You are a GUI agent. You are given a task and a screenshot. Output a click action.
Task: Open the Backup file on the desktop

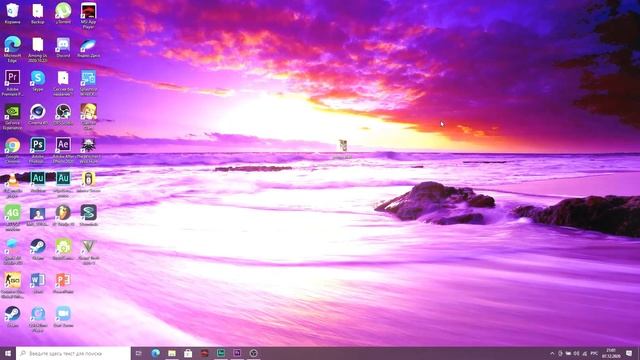click(38, 11)
